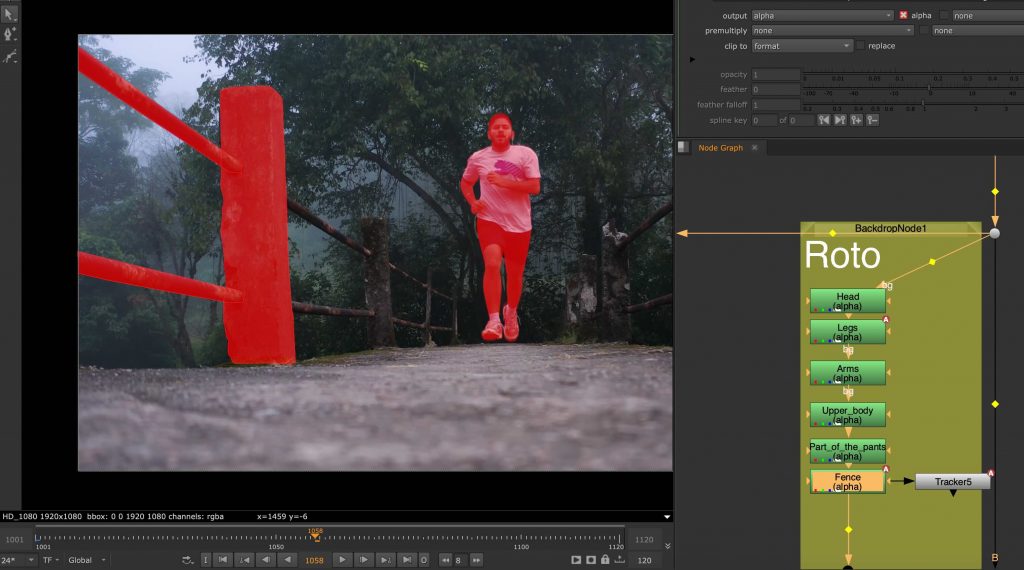This screenshot has height=570, width=1024.
Task: Toggle the checkbox beside premultiply's second none
Action: tap(923, 31)
